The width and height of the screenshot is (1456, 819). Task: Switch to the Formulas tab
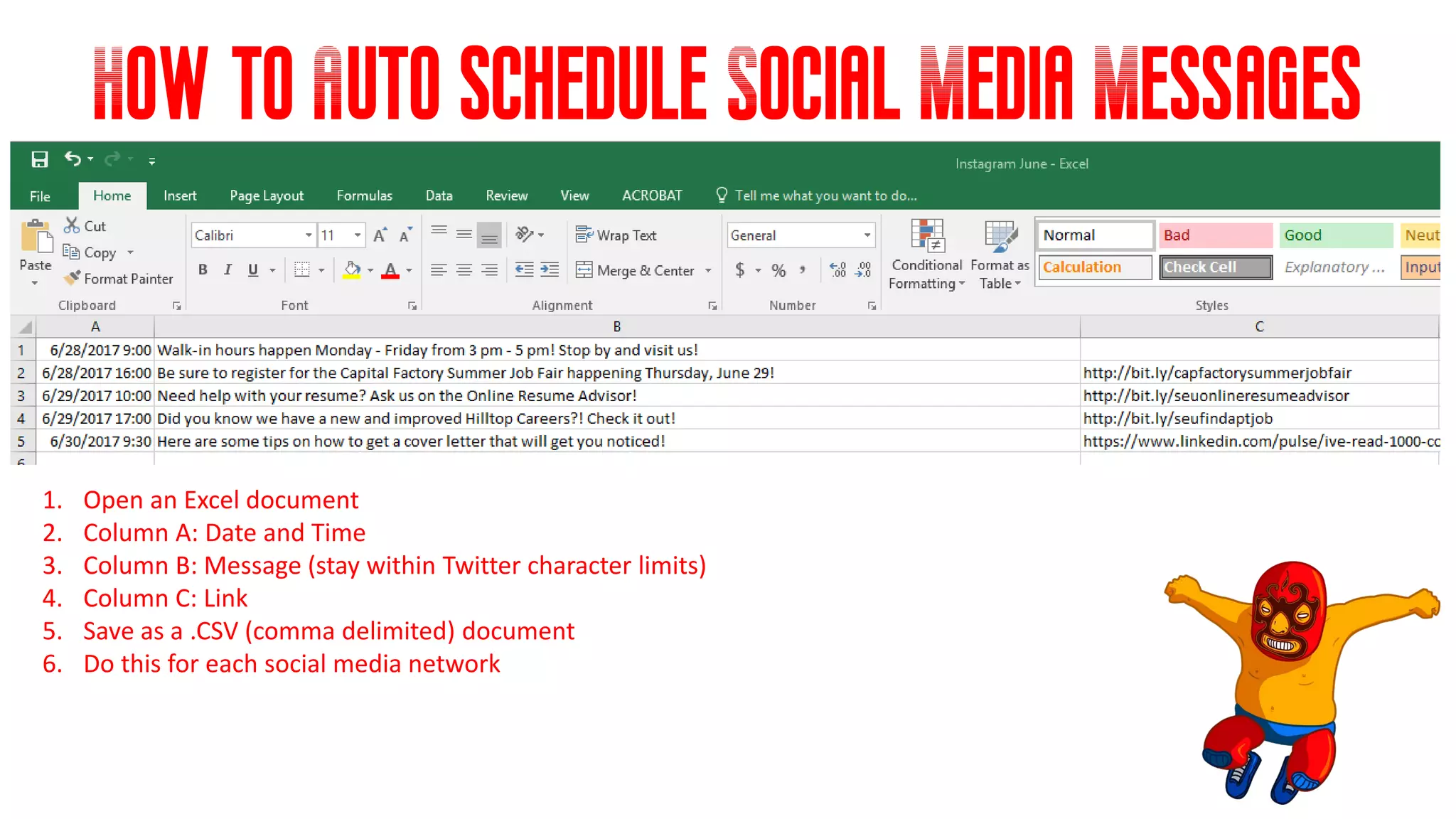pos(364,196)
